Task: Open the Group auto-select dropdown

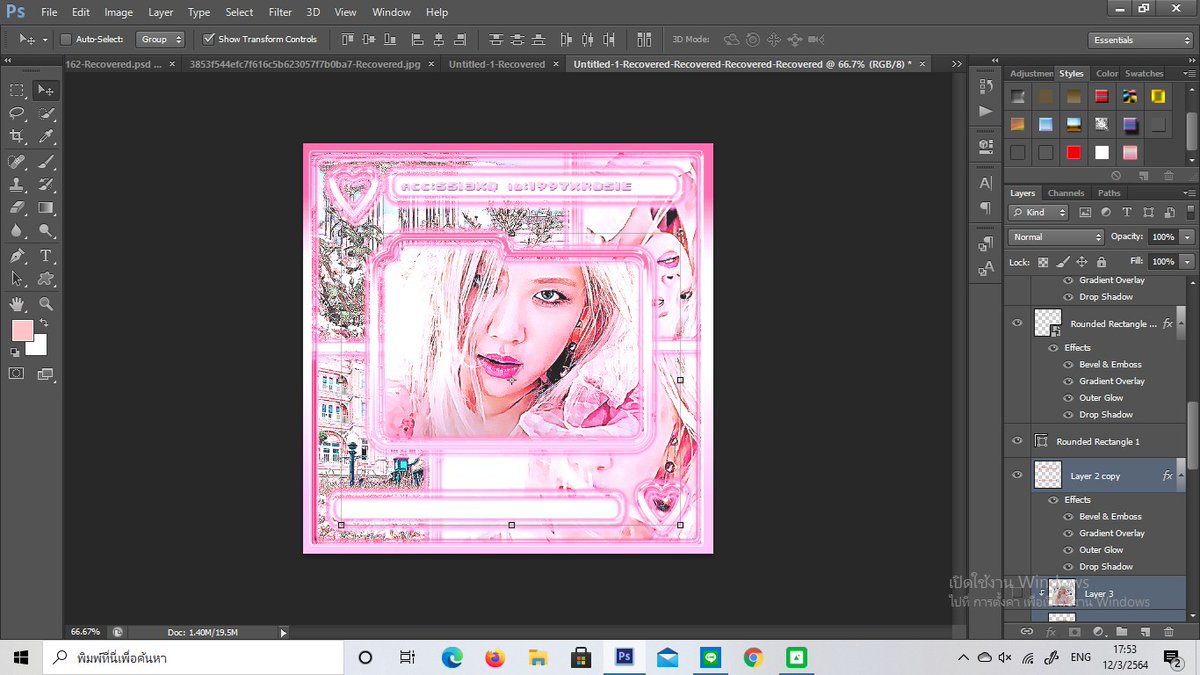Action: tap(161, 40)
